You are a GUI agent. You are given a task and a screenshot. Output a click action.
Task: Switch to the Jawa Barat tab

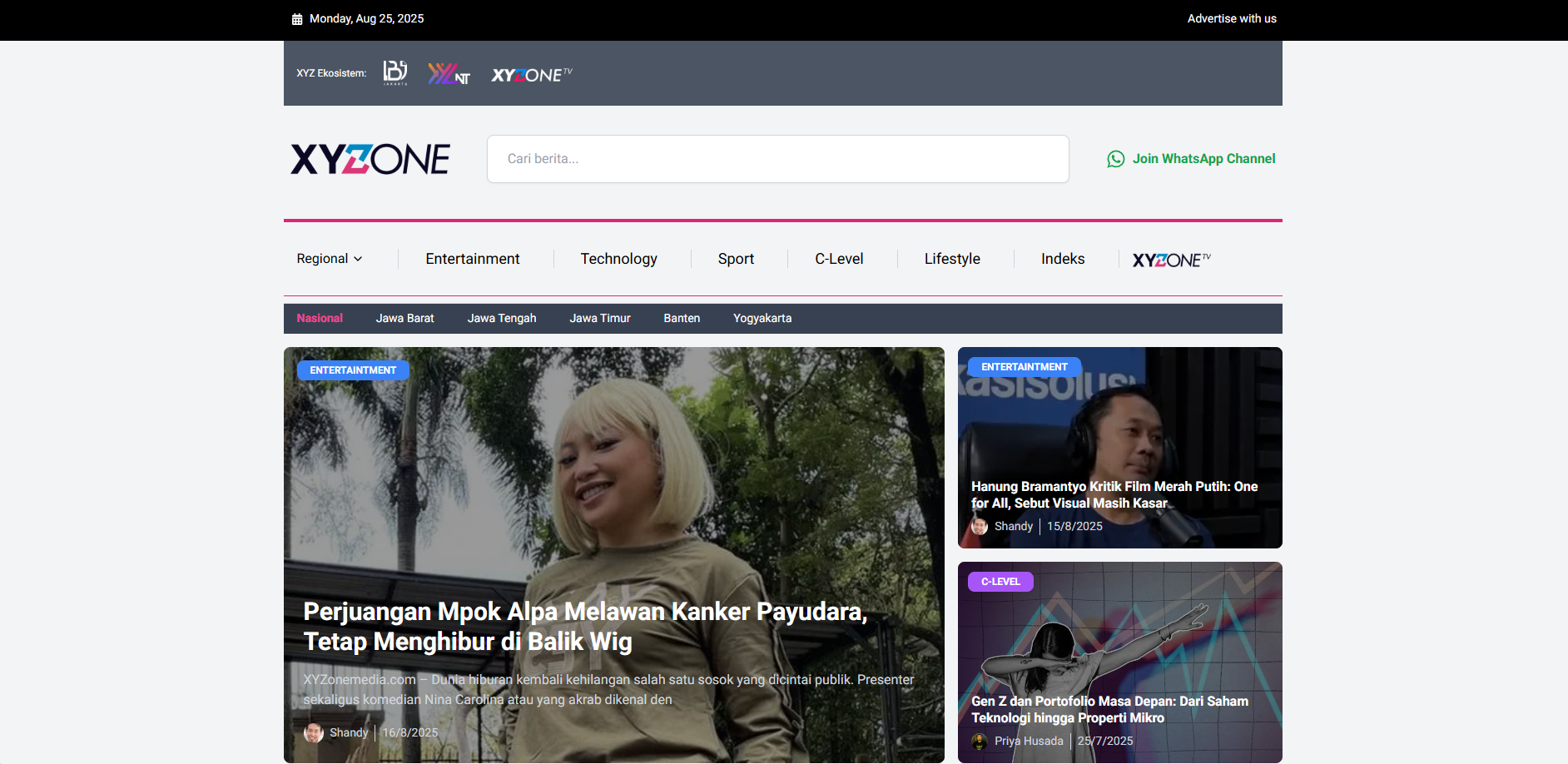click(404, 318)
